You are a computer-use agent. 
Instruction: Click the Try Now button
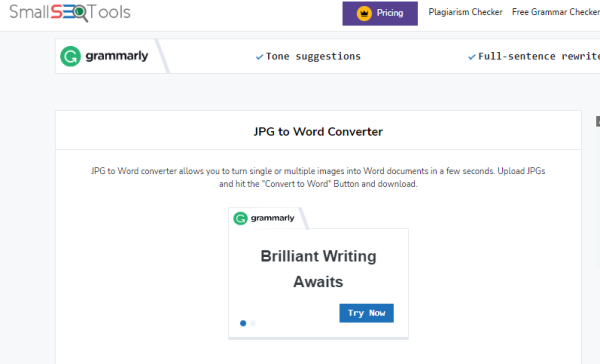366,313
